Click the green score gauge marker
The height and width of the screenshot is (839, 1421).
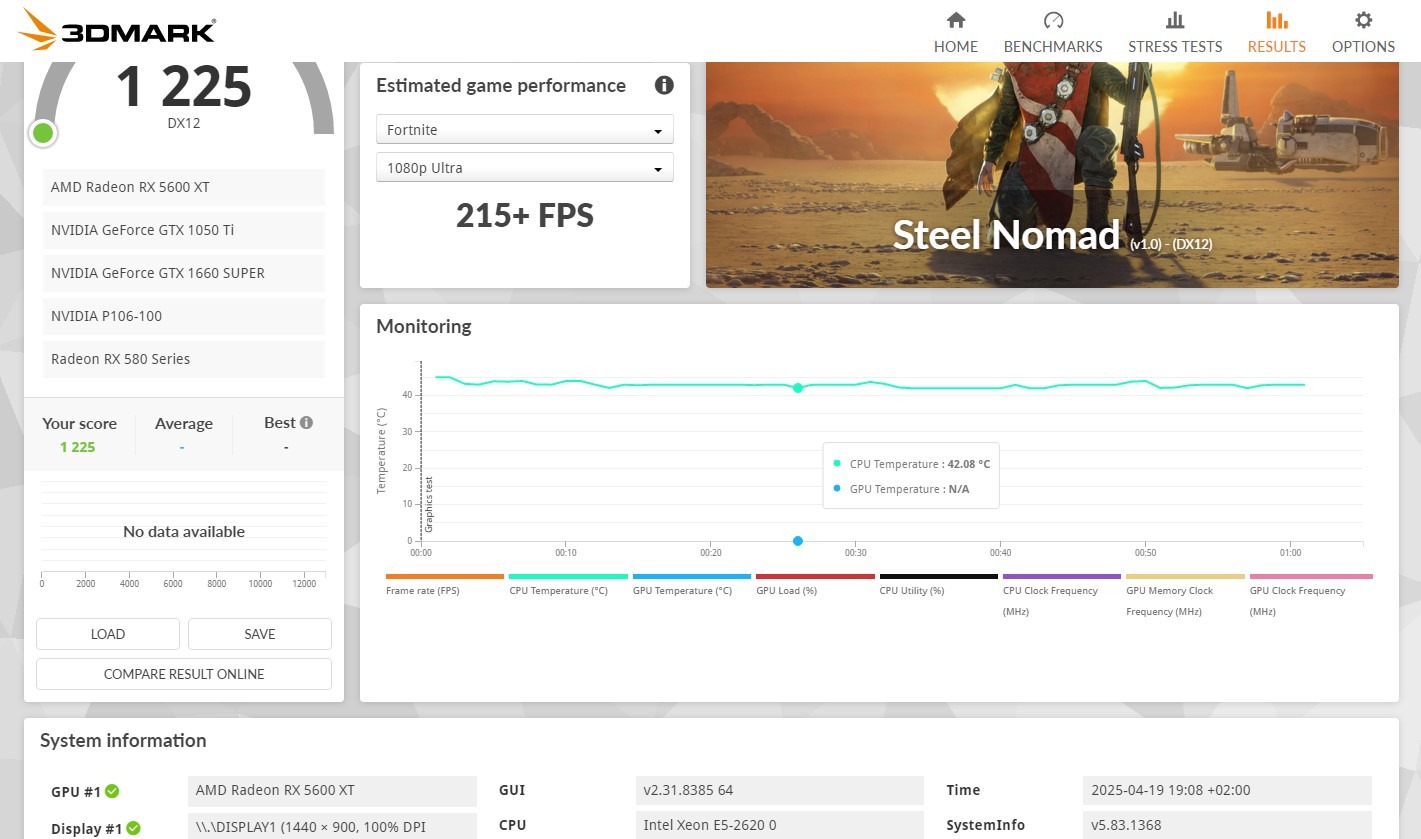click(43, 133)
